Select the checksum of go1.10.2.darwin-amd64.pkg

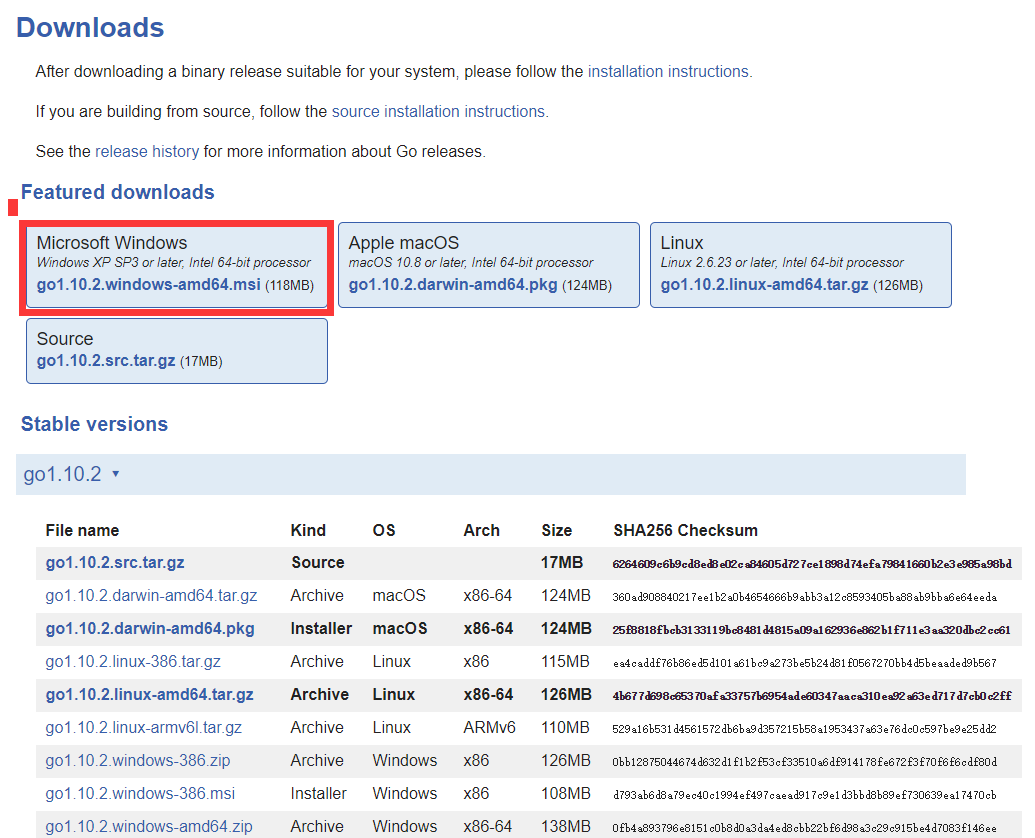[x=811, y=630]
